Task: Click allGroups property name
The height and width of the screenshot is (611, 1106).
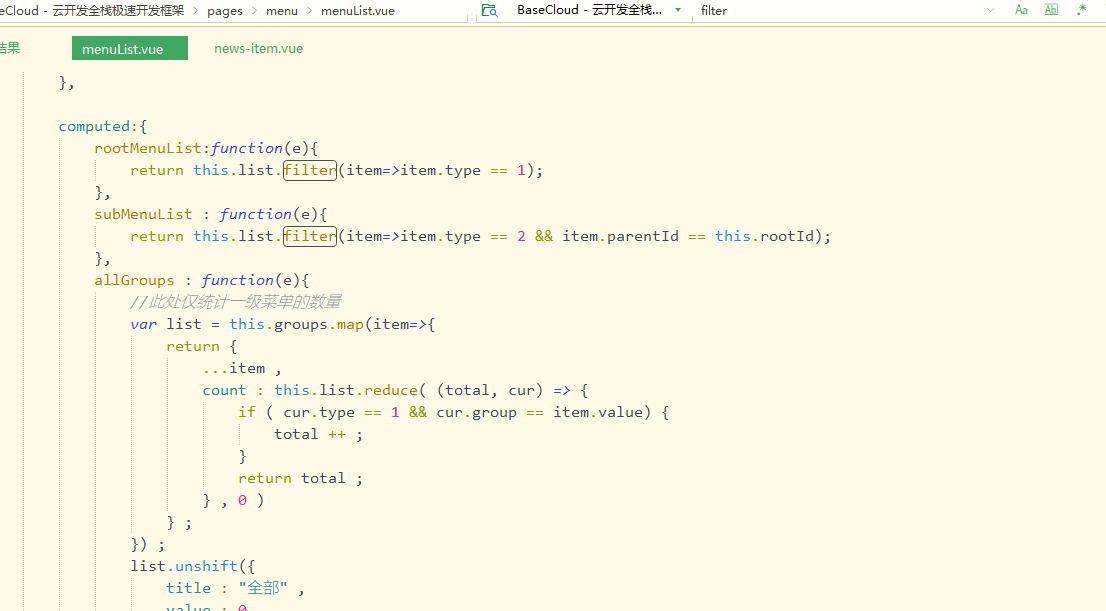Action: coord(134,280)
